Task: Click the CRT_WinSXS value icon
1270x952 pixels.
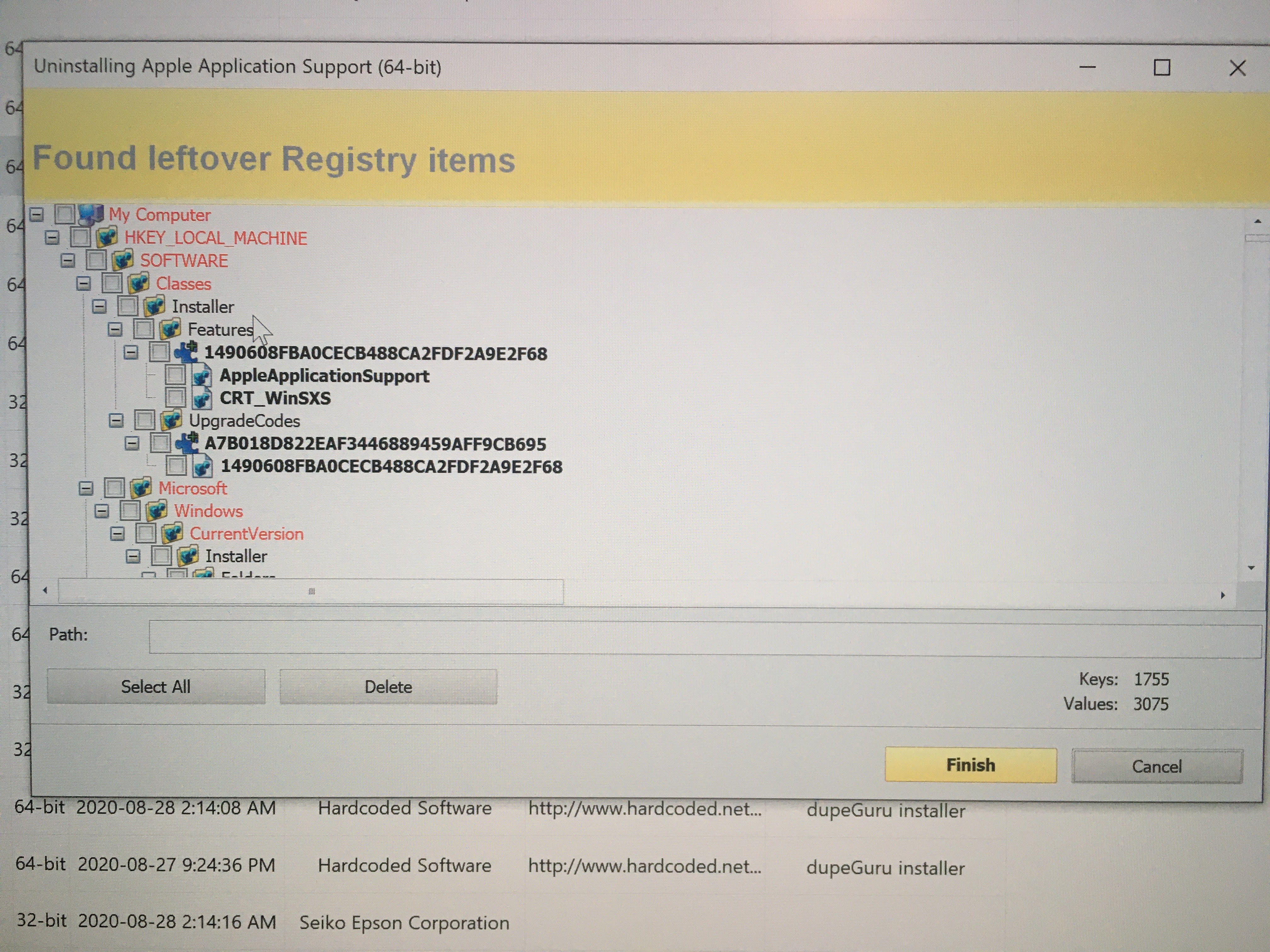Action: pyautogui.click(x=202, y=398)
